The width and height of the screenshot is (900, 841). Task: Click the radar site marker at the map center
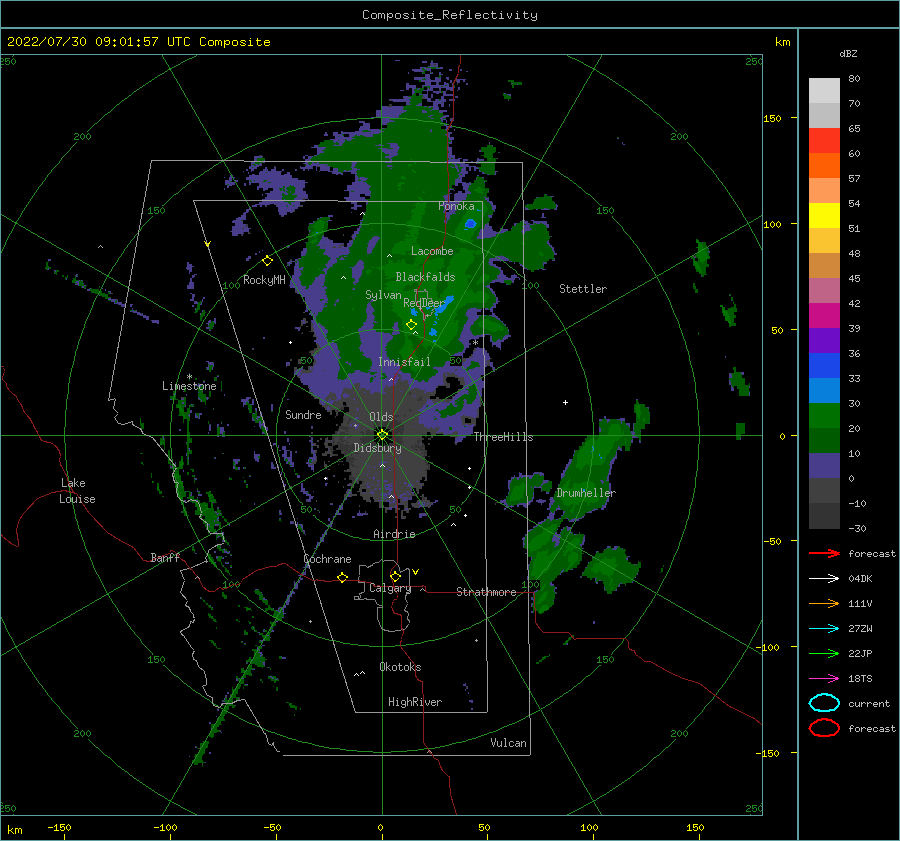coord(382,435)
